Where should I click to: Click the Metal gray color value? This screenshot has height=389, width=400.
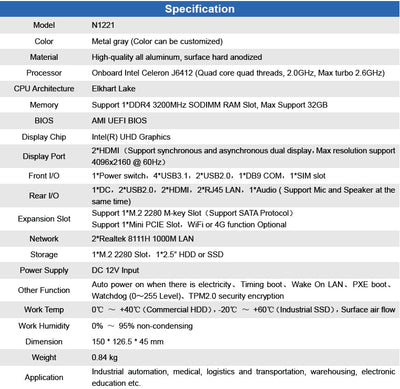[x=157, y=41]
